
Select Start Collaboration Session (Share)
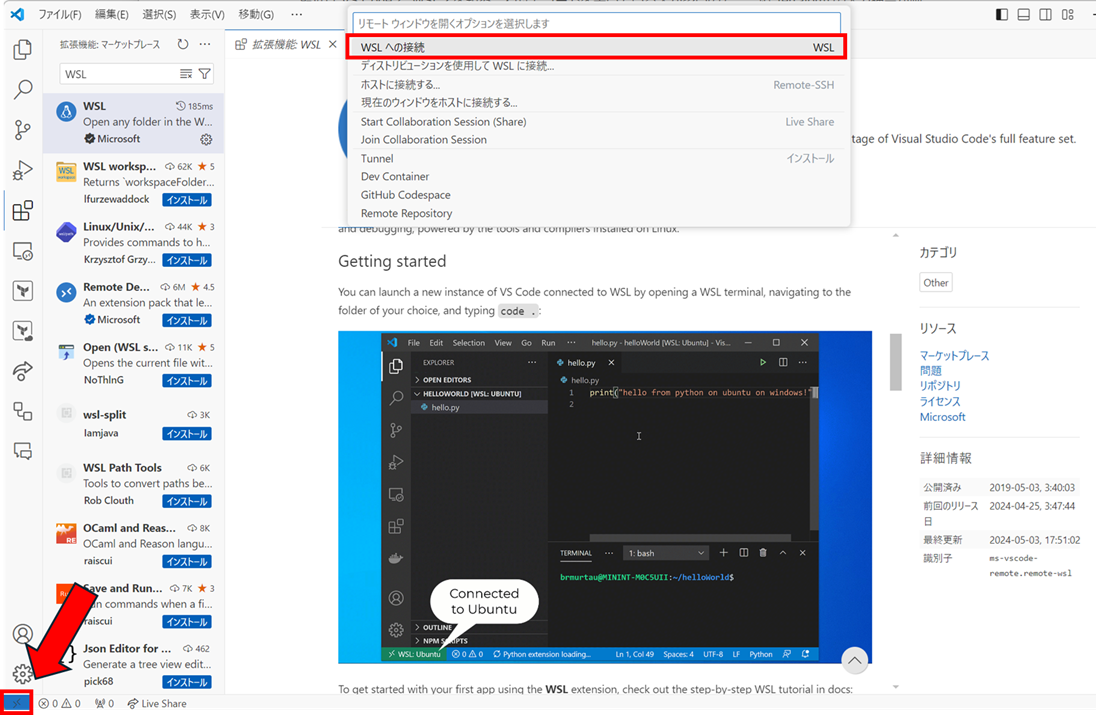point(598,122)
